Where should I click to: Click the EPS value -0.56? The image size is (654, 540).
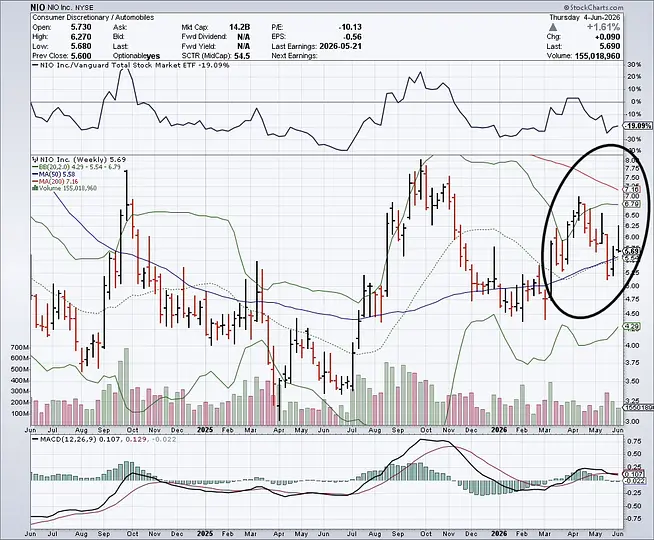[353, 37]
